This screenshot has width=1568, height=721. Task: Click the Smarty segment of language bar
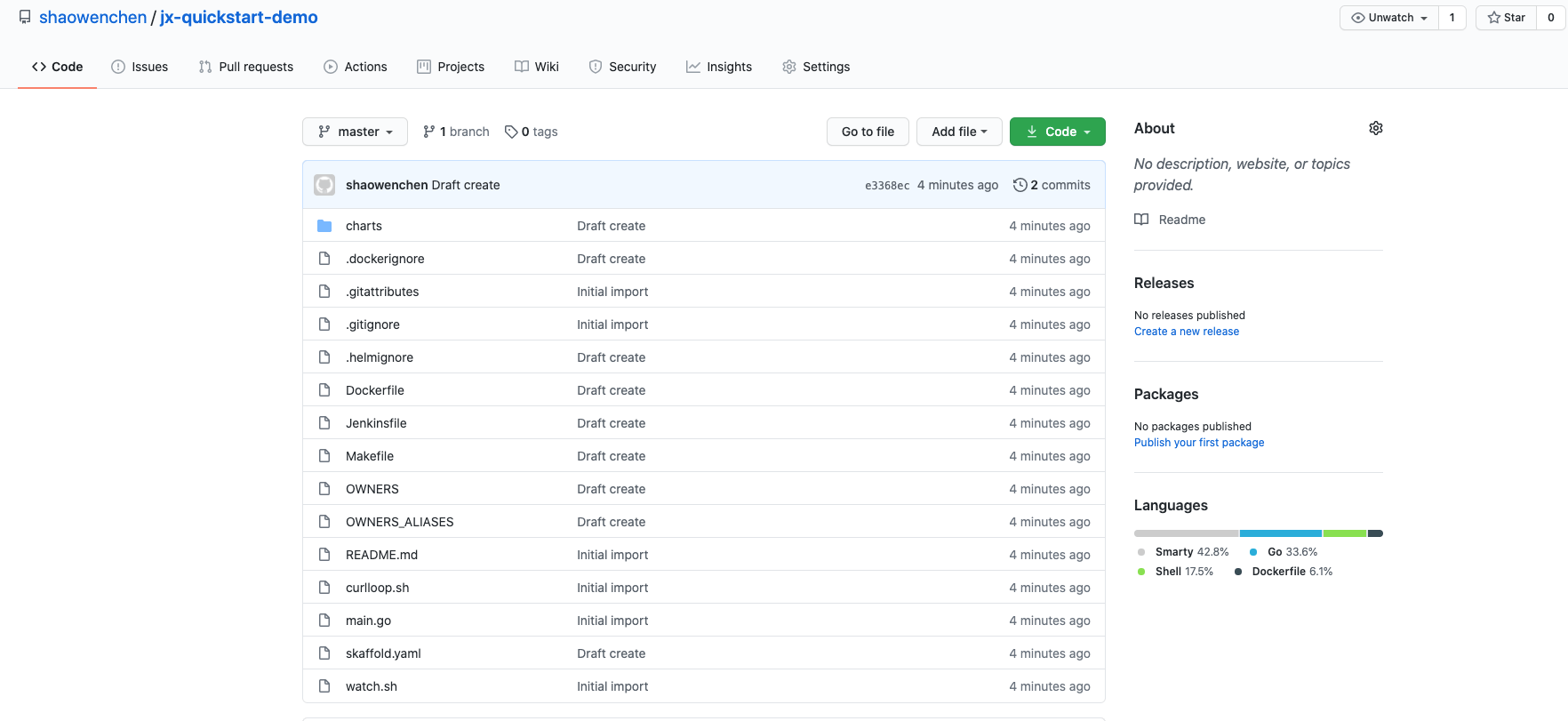(x=1187, y=533)
